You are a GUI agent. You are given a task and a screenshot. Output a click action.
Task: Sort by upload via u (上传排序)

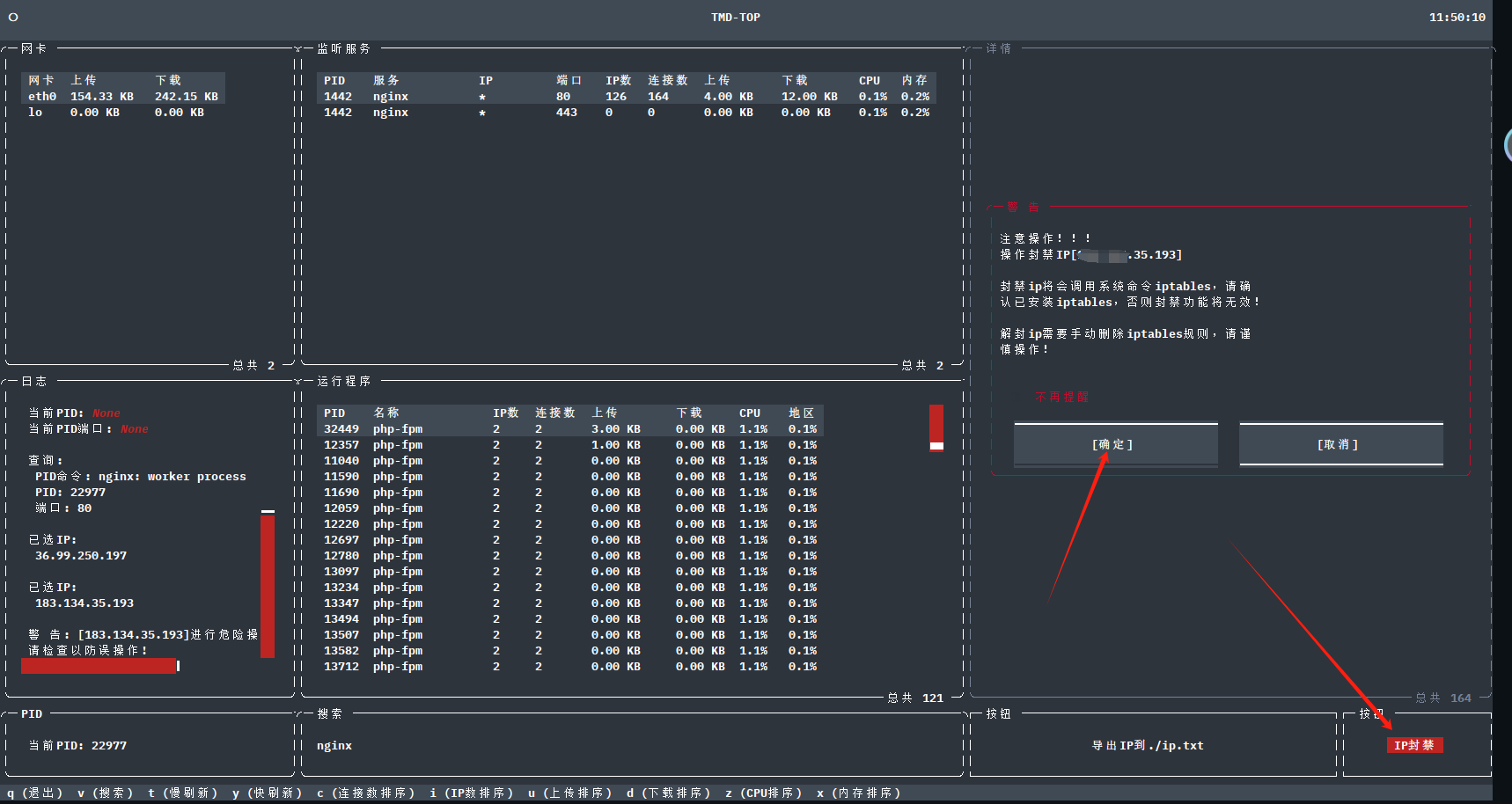pos(569,793)
